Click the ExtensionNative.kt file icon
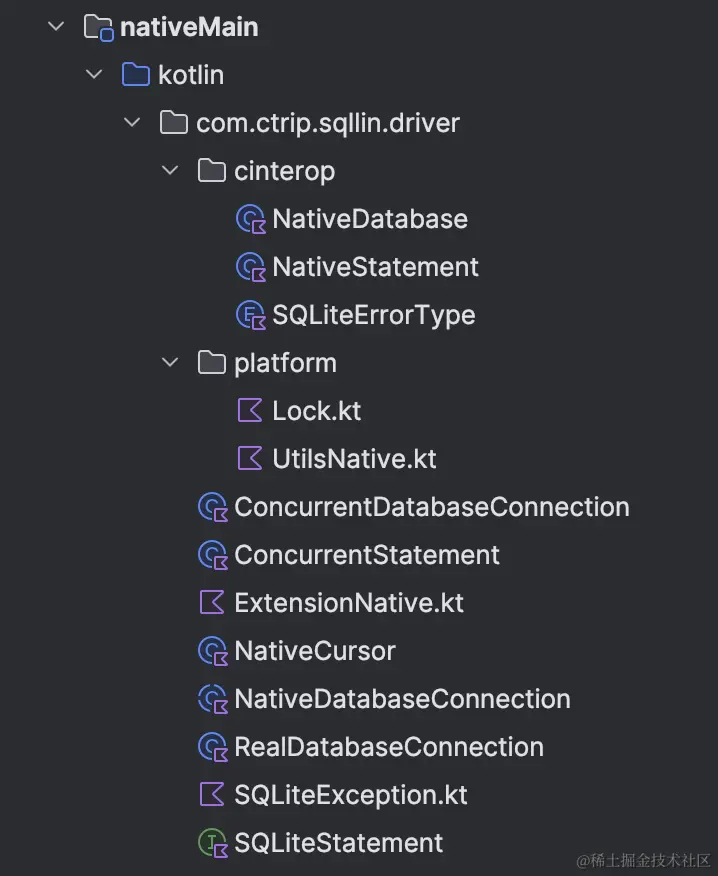The width and height of the screenshot is (718, 876). (x=212, y=603)
